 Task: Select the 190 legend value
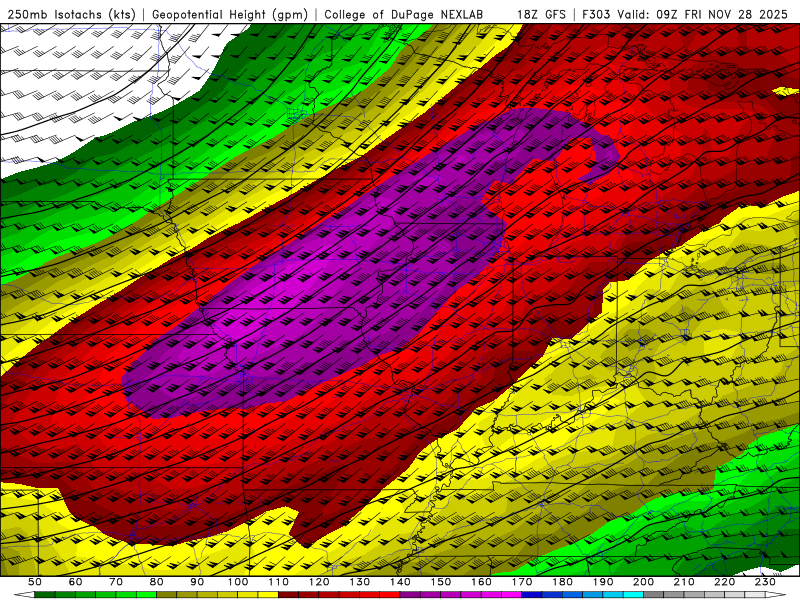(x=603, y=582)
